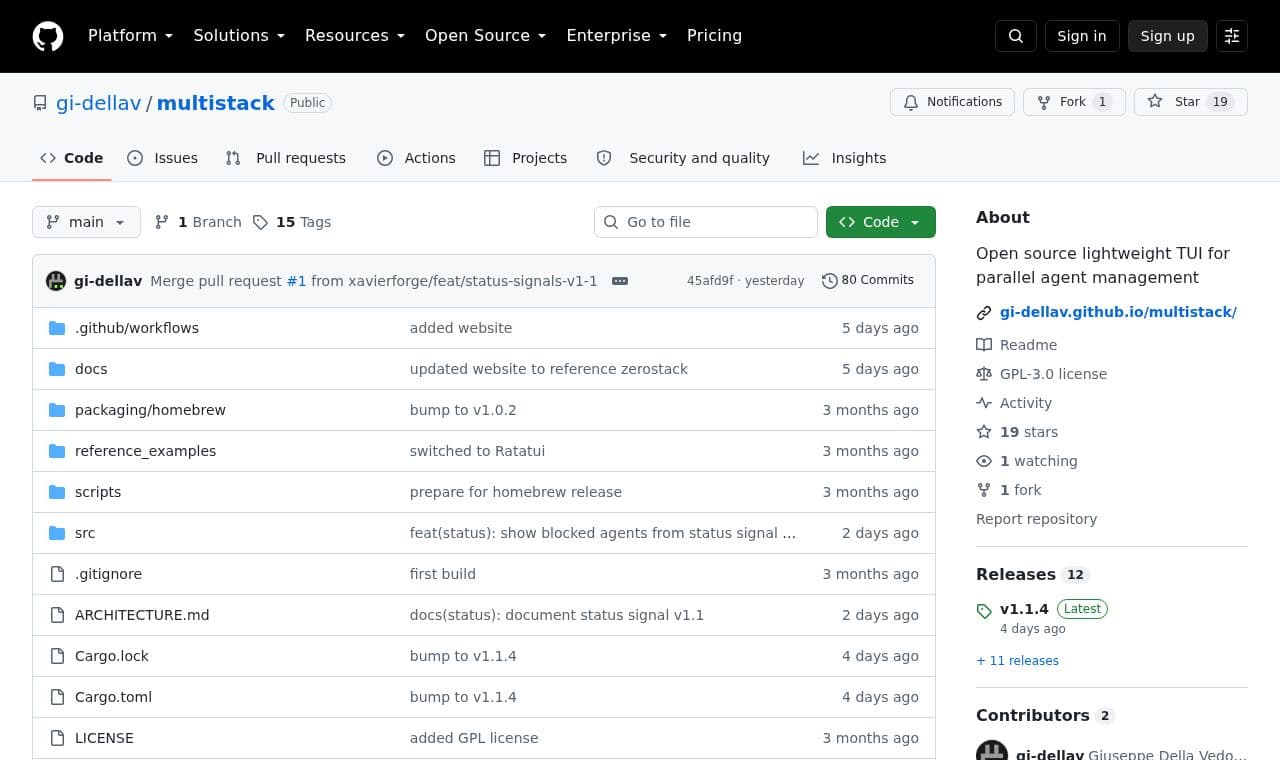Fork the multistack repository

click(1074, 102)
